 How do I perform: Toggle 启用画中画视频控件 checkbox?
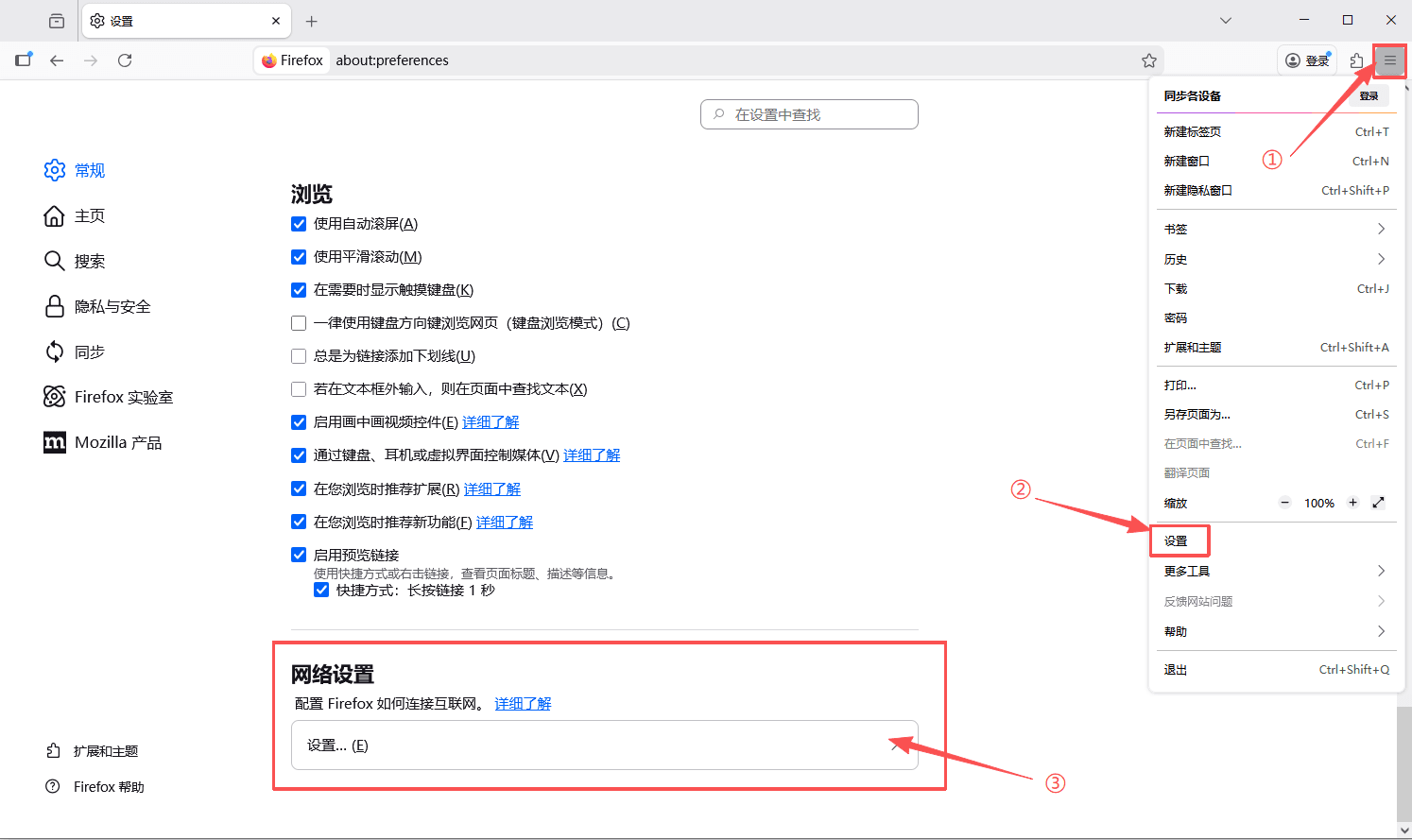click(x=299, y=422)
